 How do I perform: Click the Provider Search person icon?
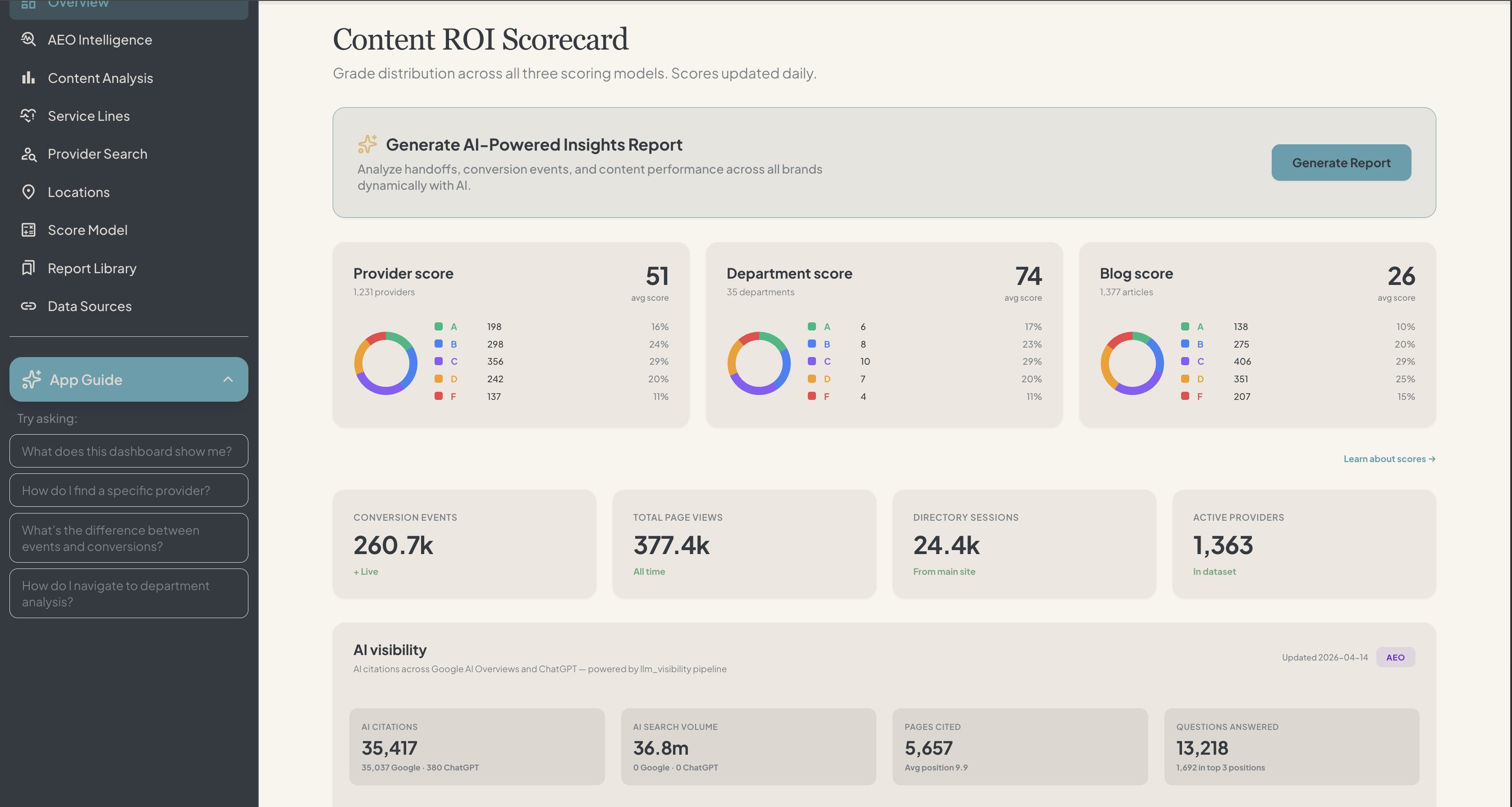(x=28, y=154)
